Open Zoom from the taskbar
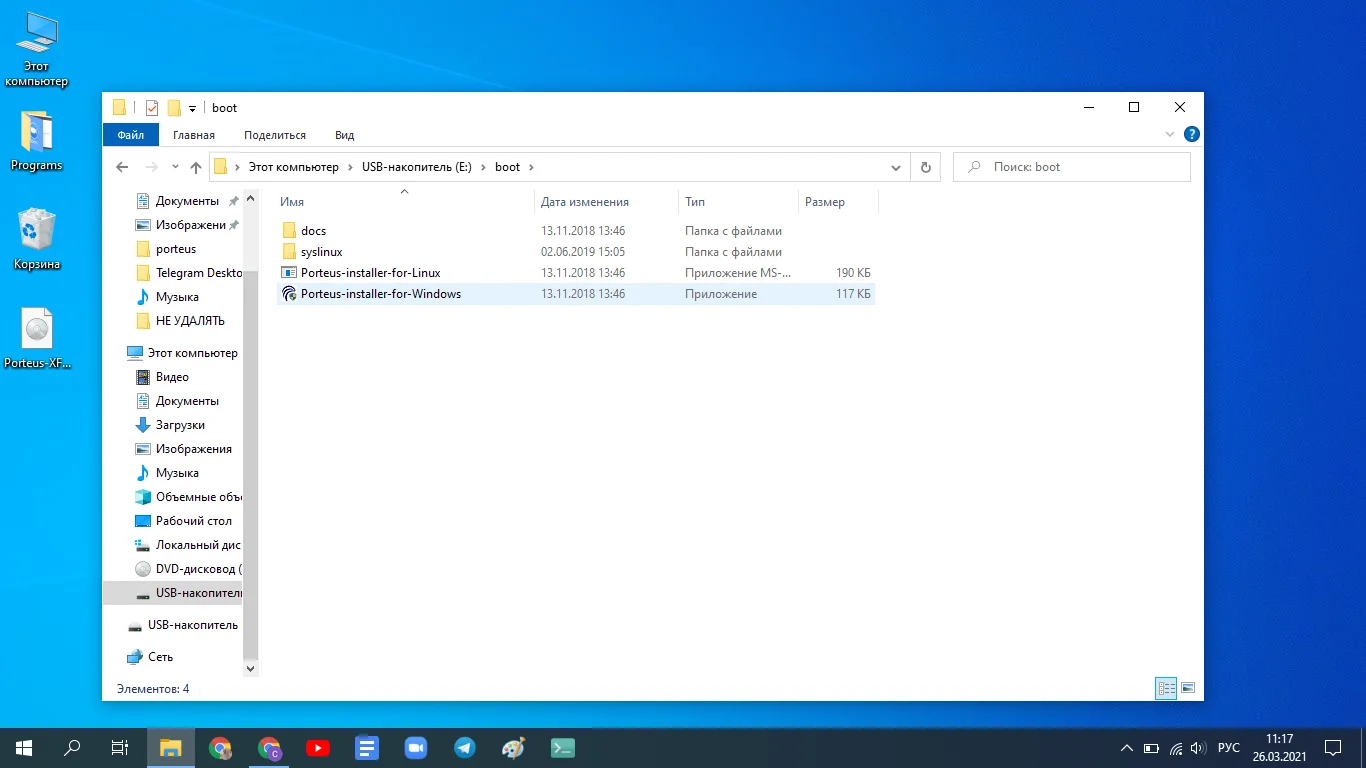Screen dimensions: 1366x768 416,747
